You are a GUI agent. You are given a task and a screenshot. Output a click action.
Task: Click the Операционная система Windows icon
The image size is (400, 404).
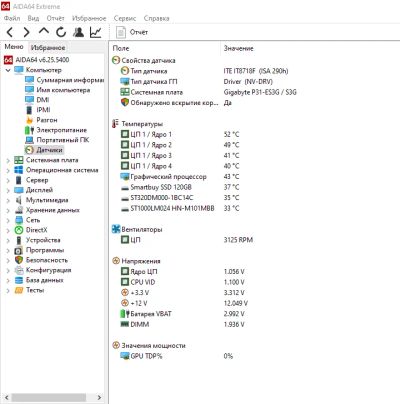(19, 170)
